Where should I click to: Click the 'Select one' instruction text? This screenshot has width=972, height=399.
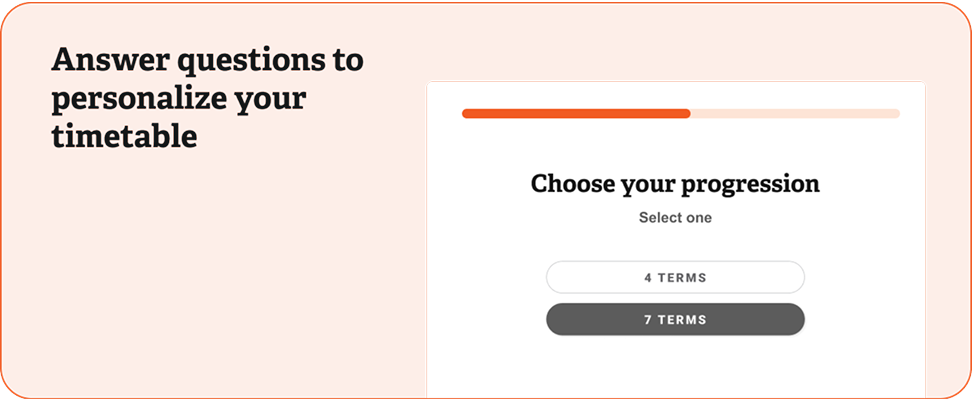(675, 218)
